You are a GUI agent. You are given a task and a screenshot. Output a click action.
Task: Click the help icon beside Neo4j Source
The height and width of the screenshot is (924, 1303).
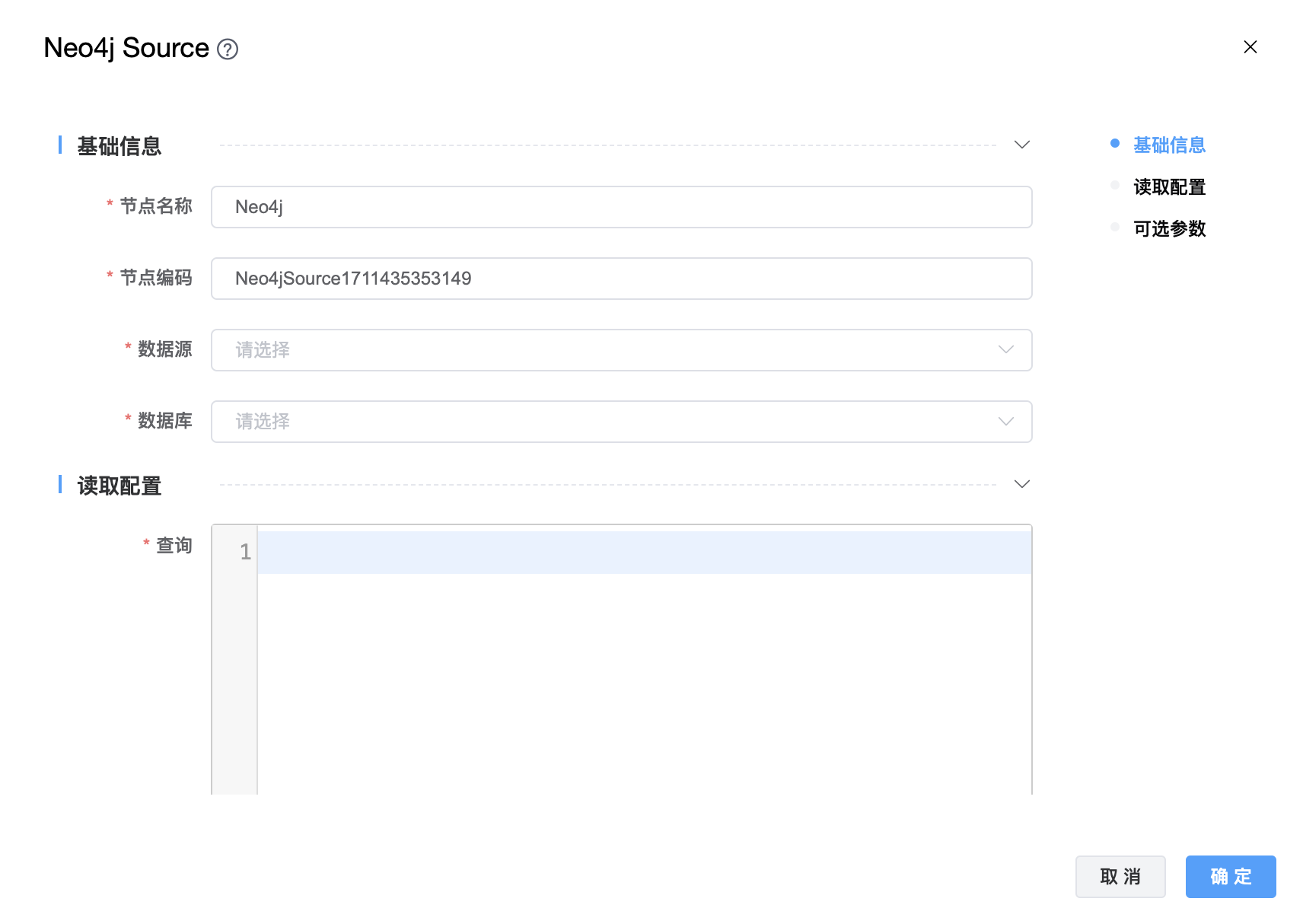228,49
